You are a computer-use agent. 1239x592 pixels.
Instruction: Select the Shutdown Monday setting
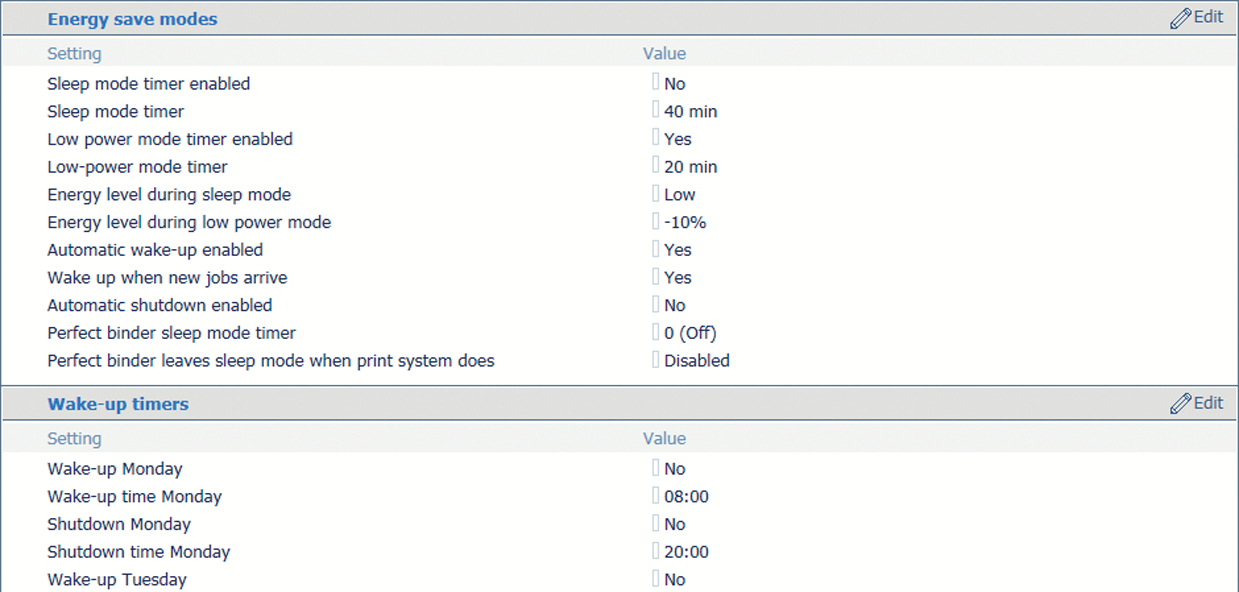(119, 524)
